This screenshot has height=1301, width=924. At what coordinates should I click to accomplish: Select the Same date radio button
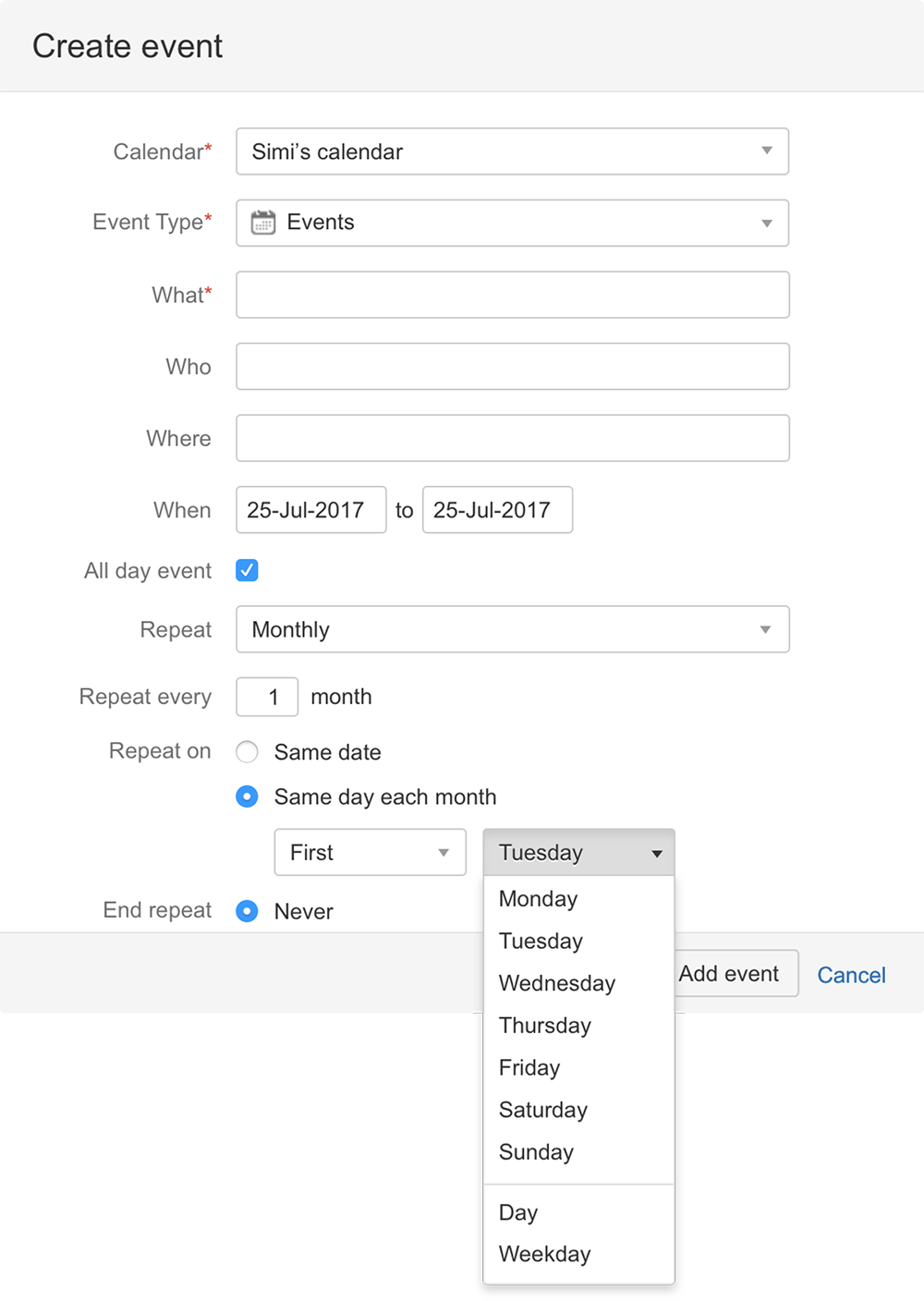[x=247, y=752]
